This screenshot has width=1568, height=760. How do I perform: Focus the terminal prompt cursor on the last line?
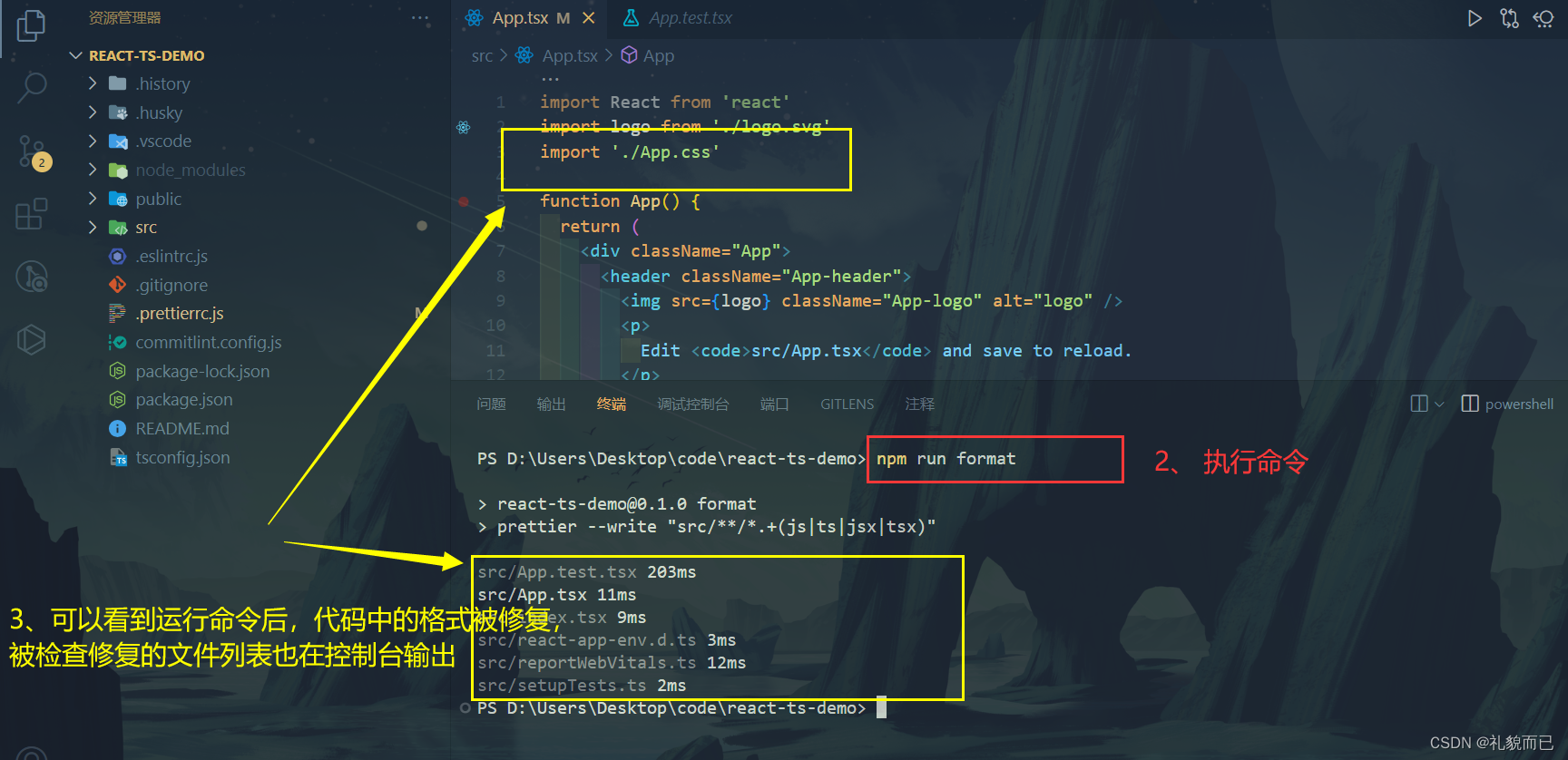[x=881, y=707]
